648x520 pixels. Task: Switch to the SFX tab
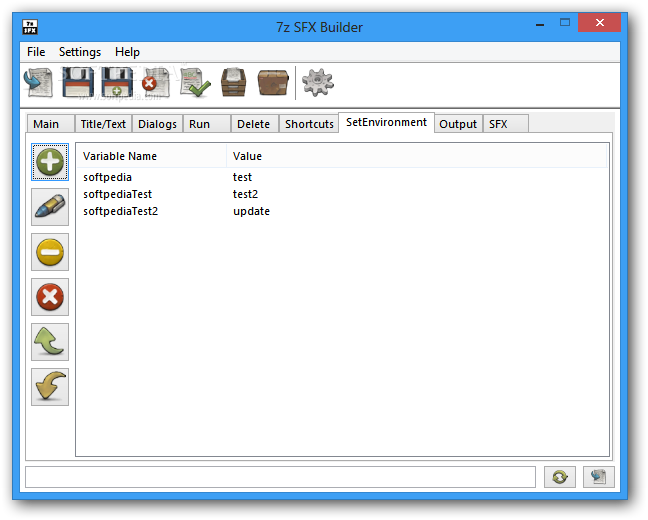click(506, 124)
